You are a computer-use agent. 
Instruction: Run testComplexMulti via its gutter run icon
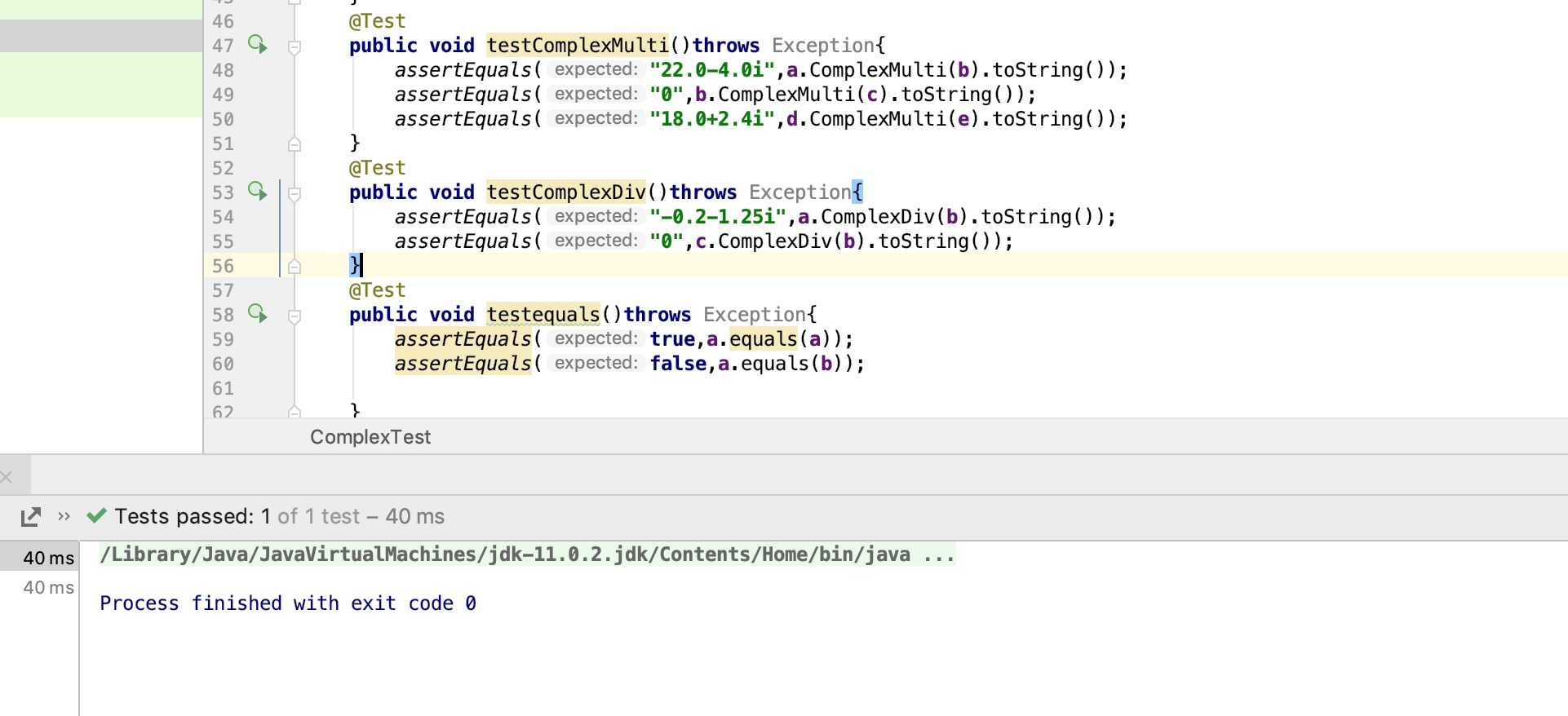pos(258,44)
